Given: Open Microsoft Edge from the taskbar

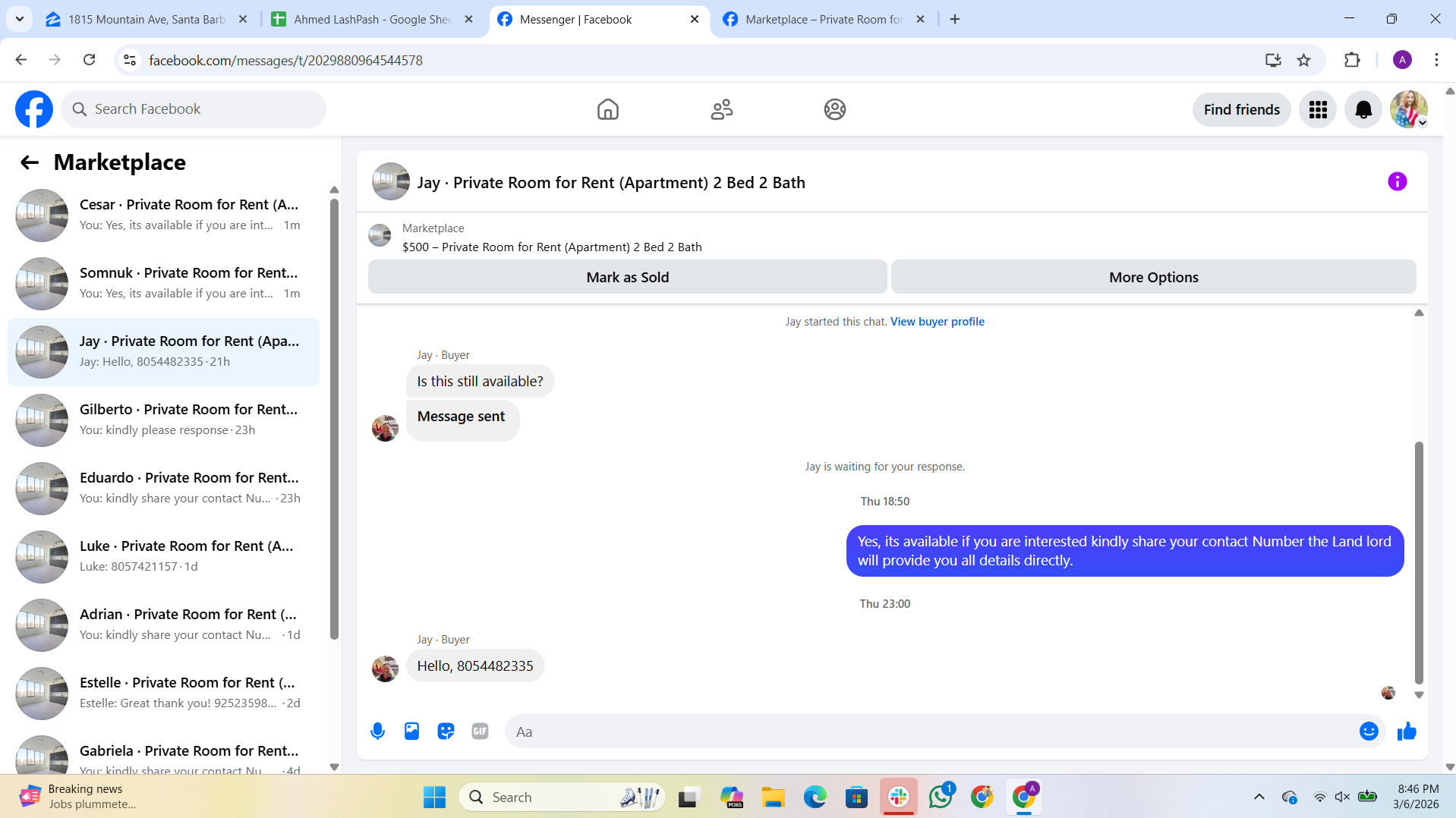Looking at the screenshot, I should (815, 797).
